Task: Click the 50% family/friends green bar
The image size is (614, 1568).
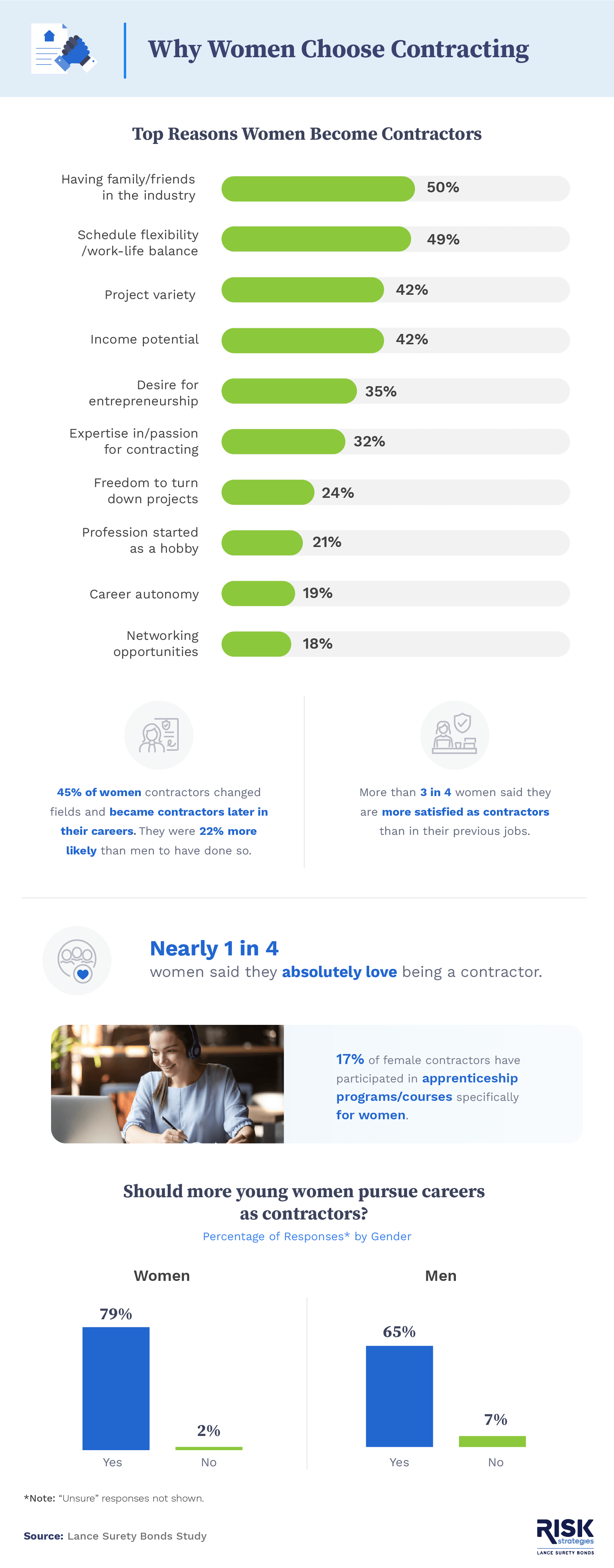Action: 318,189
